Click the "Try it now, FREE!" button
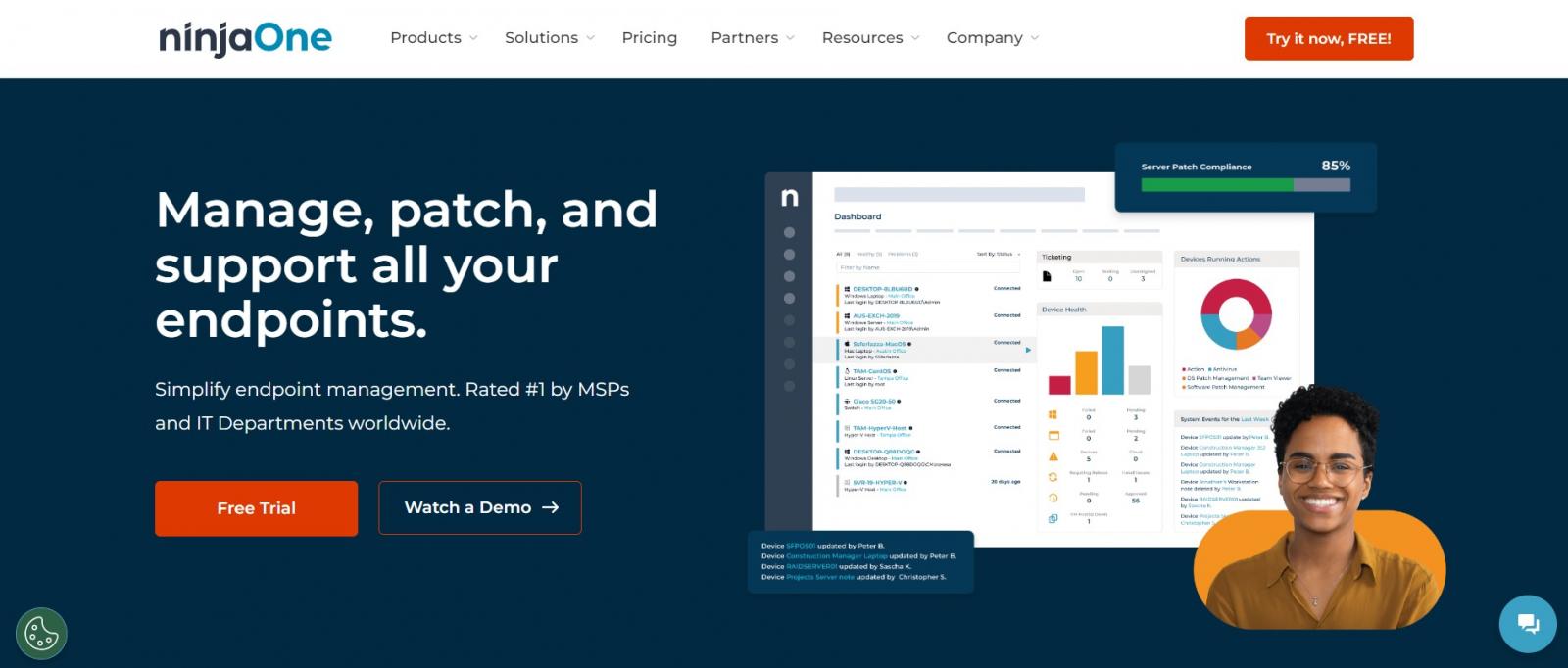1568x668 pixels. tap(1329, 38)
